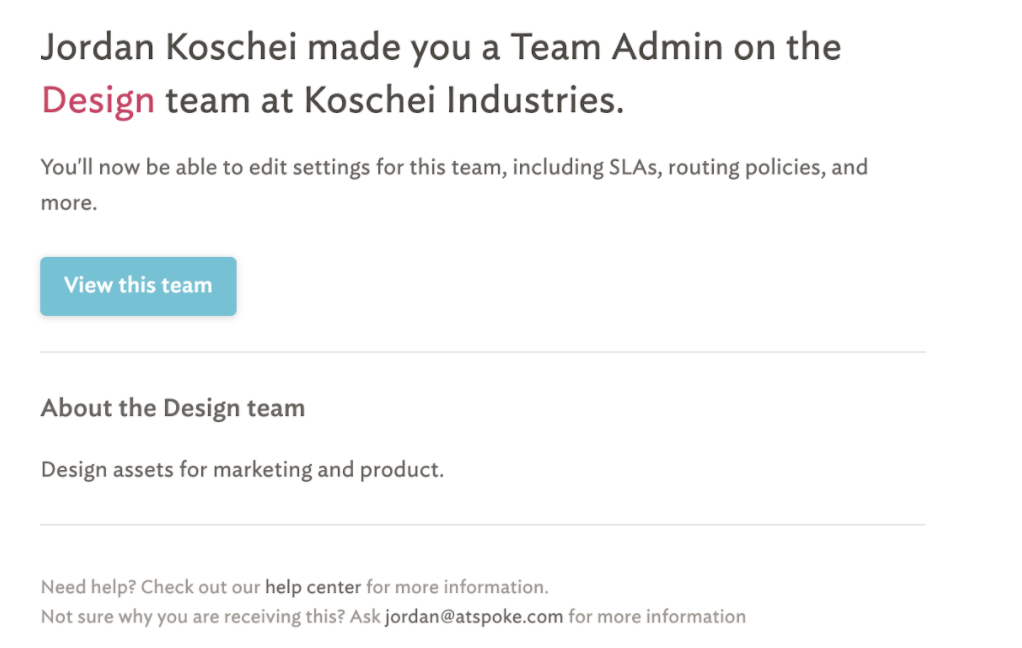Click the Jordan Koschei name in headline

pyautogui.click(x=169, y=47)
